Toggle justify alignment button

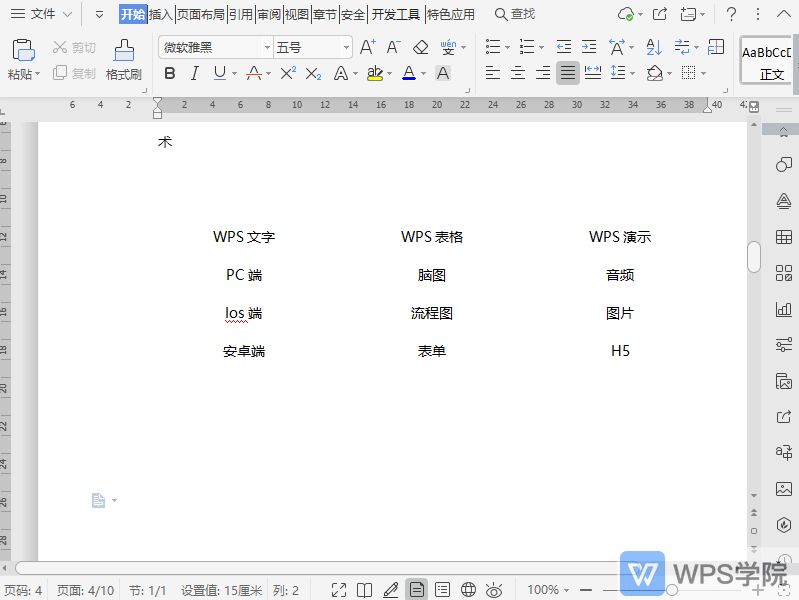[x=568, y=73]
